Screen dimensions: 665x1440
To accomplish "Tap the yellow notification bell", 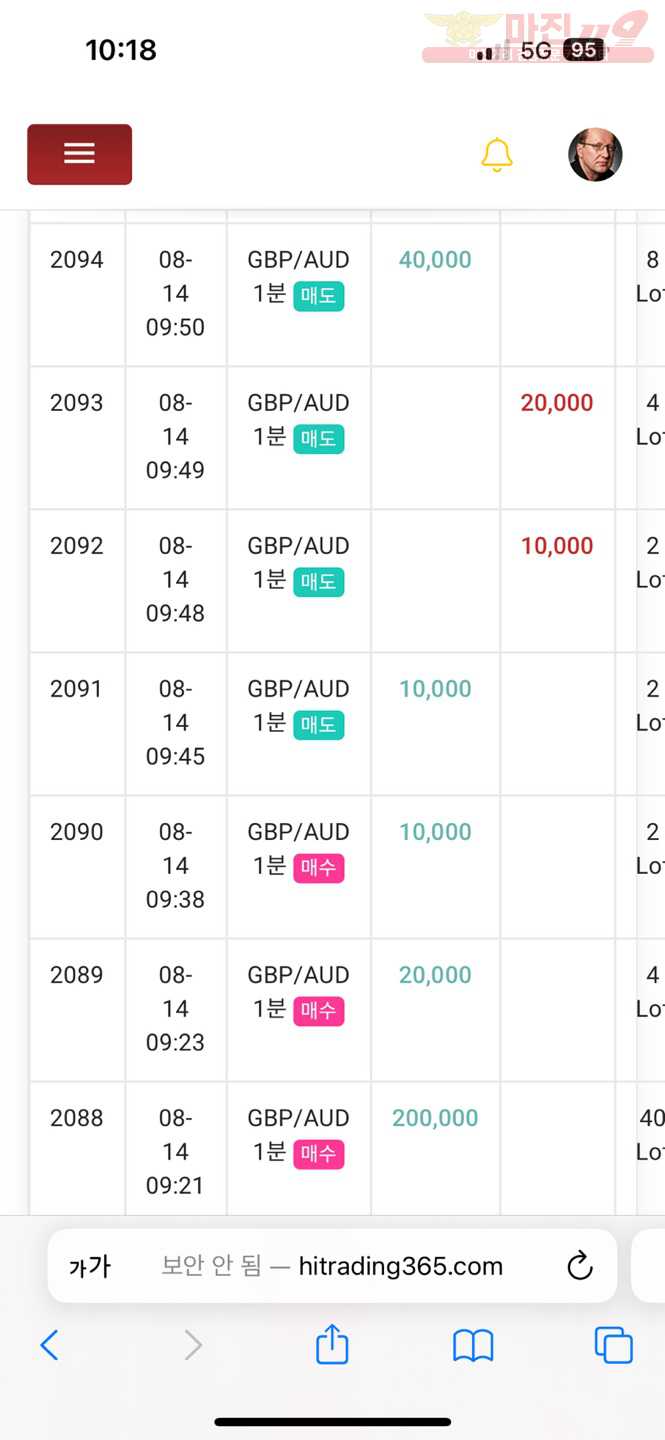I will coord(497,155).
